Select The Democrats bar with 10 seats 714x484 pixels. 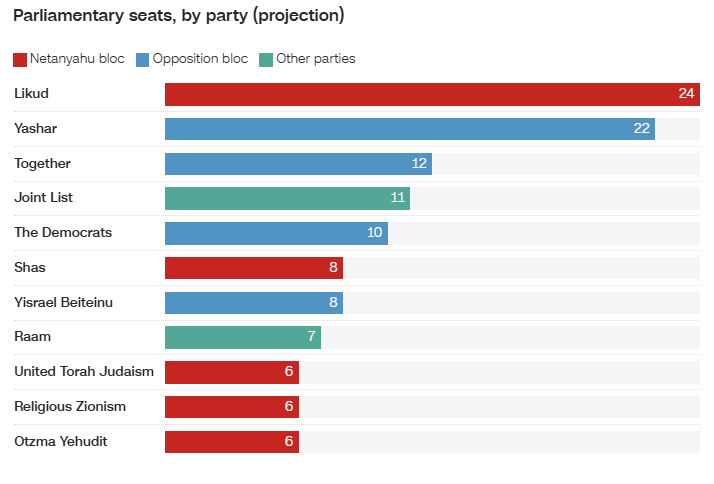276,233
